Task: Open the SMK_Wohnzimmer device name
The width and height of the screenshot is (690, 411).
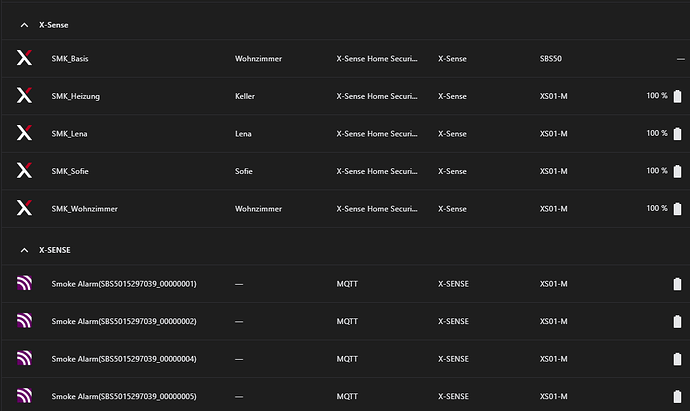Action: pos(84,209)
